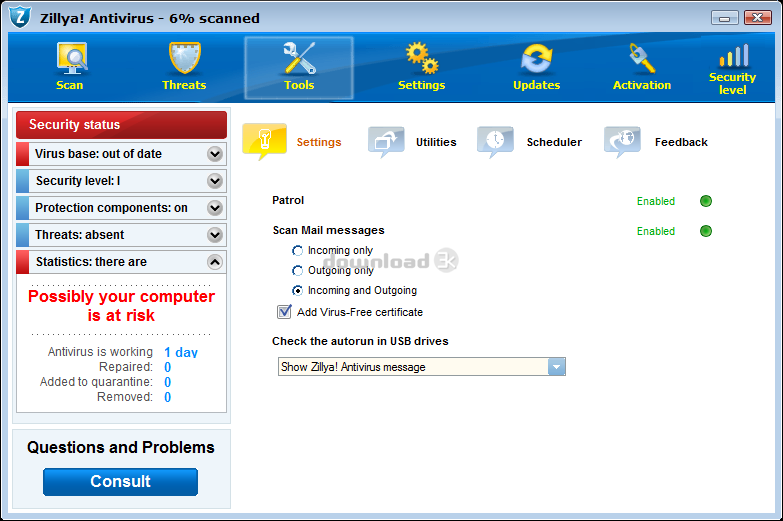
Task: Open the Updates refresh arrows icon
Action: click(x=536, y=58)
